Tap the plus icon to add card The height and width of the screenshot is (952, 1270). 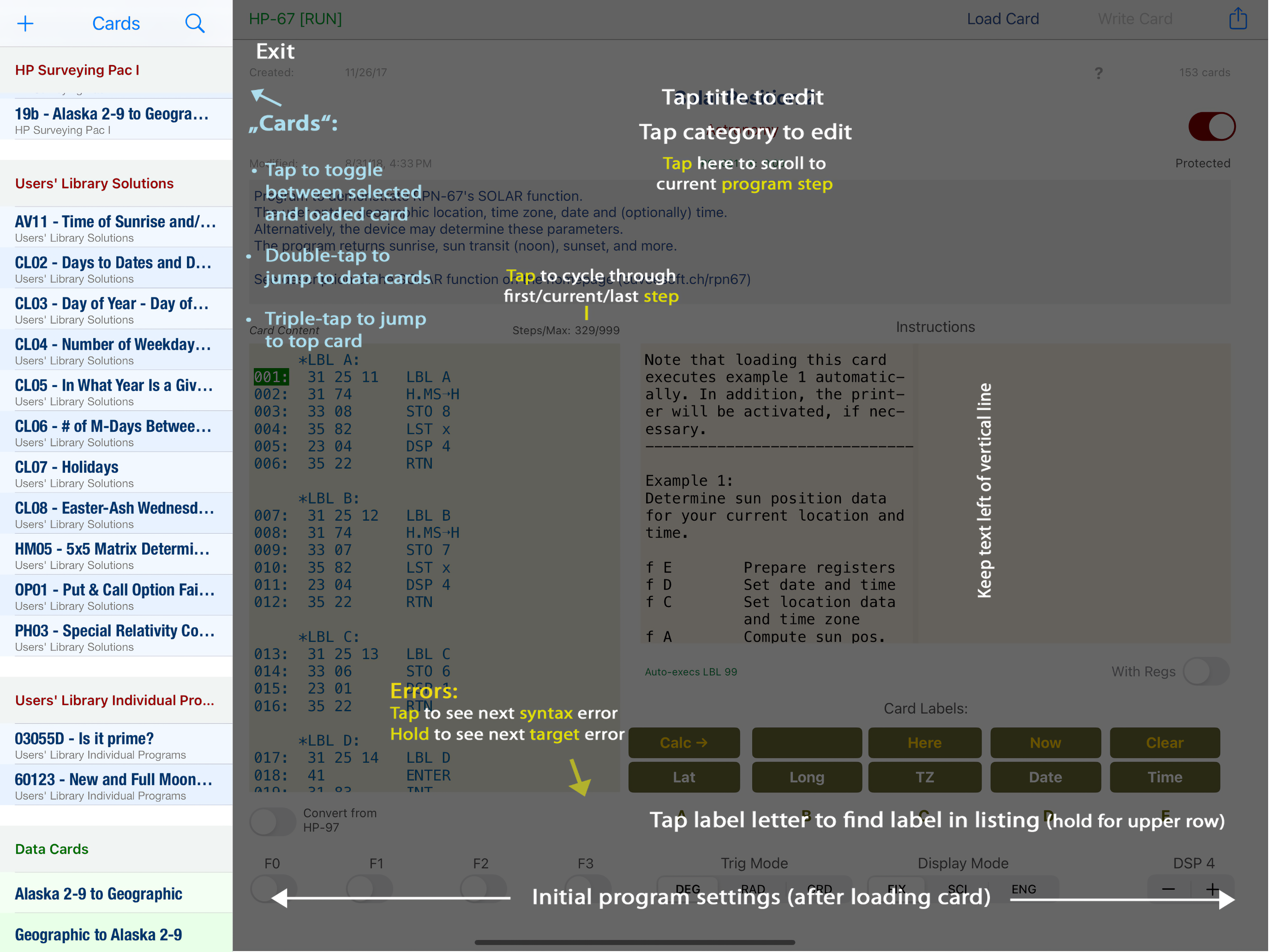coord(25,24)
